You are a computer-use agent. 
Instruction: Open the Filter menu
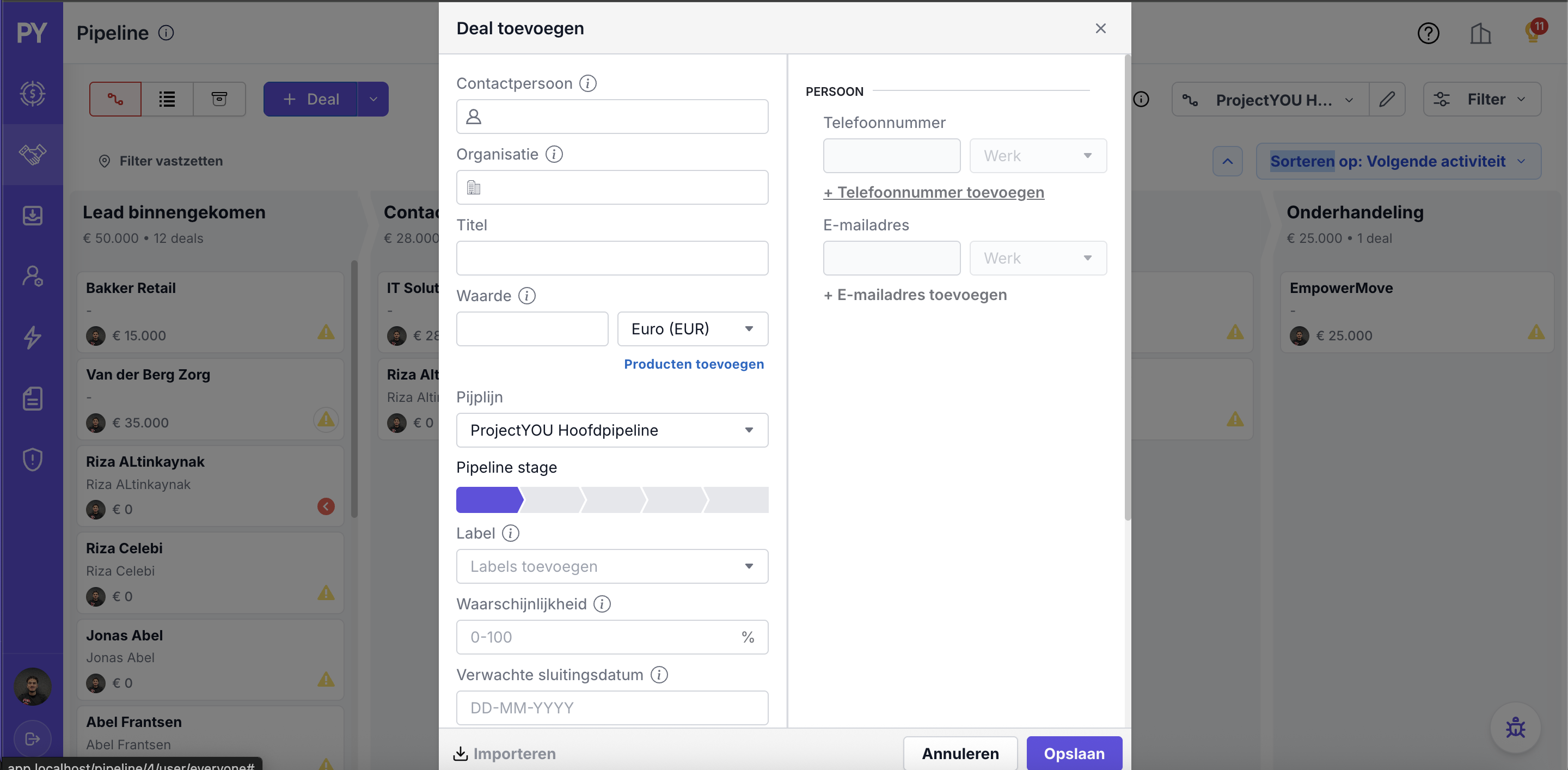point(1481,99)
